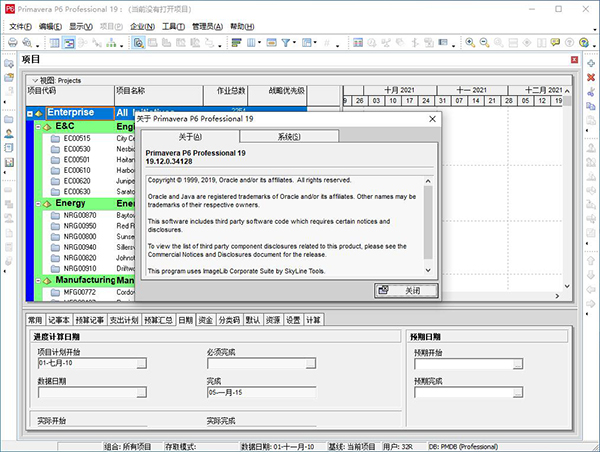
Task: Click the Primavera P6 logo in title bar
Action: [x=11, y=8]
